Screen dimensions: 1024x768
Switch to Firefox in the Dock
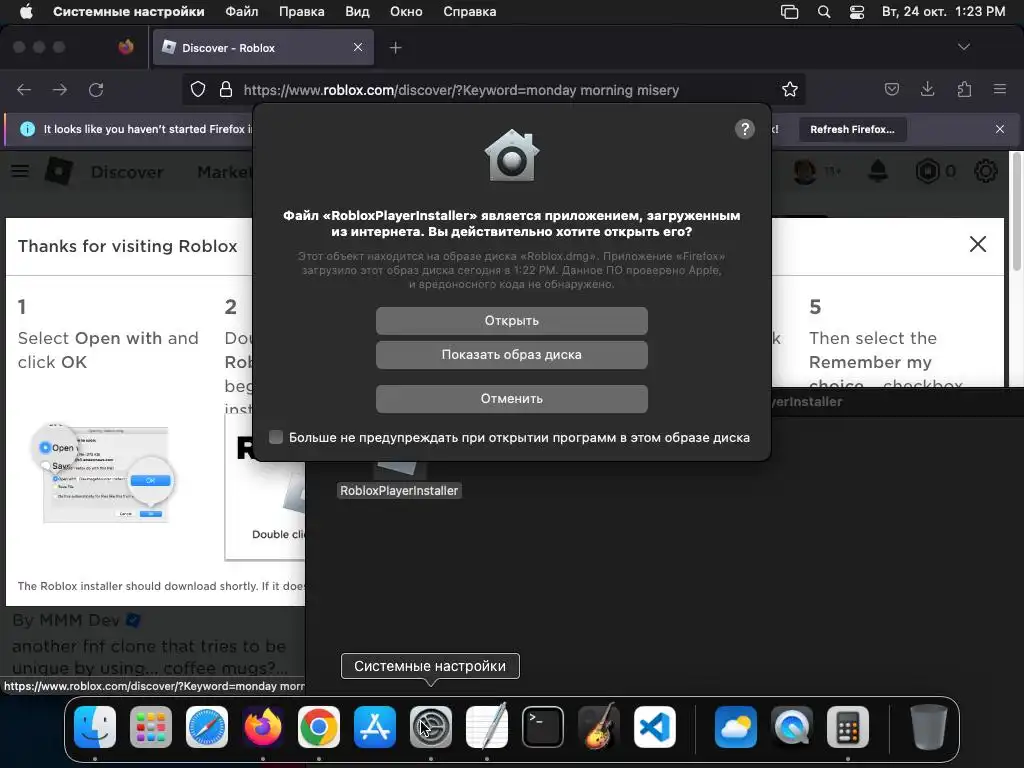point(263,727)
